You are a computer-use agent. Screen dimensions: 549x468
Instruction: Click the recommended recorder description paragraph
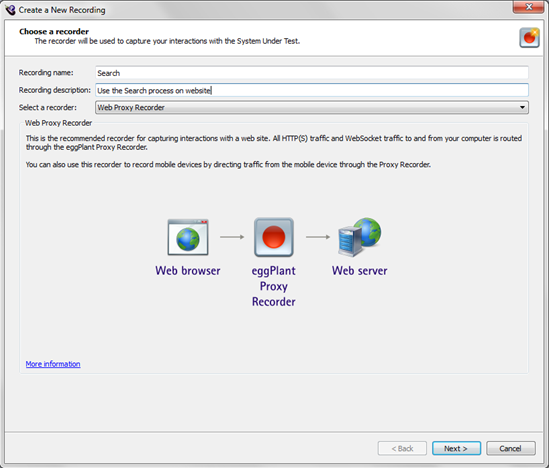pyautogui.click(x=274, y=142)
